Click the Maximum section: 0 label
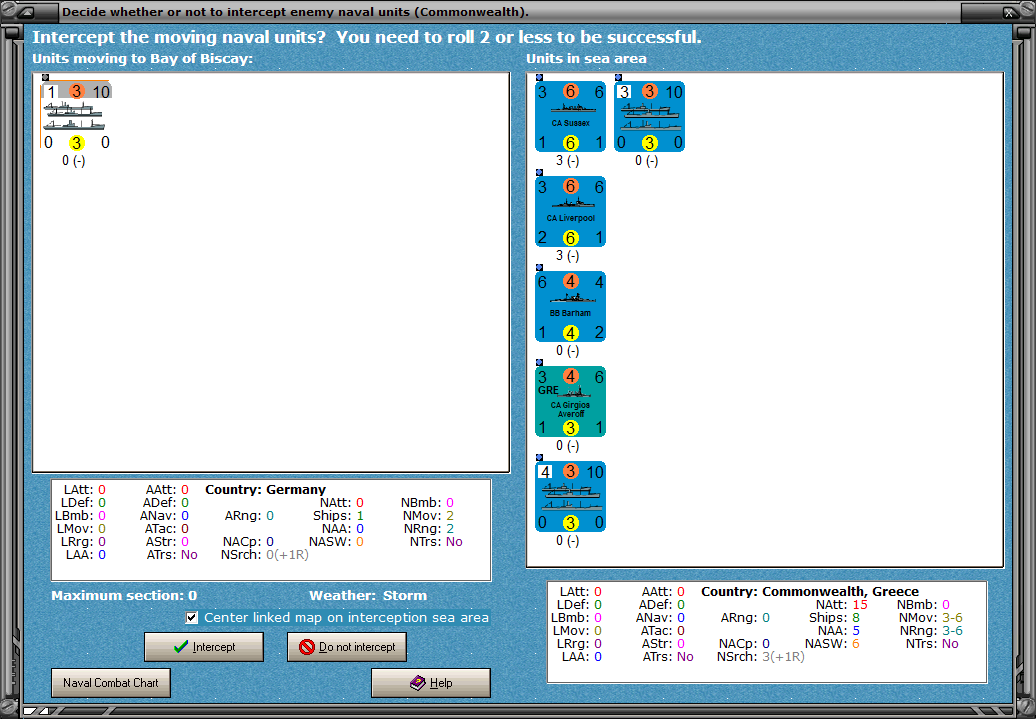Viewport: 1036px width, 719px height. 124,595
